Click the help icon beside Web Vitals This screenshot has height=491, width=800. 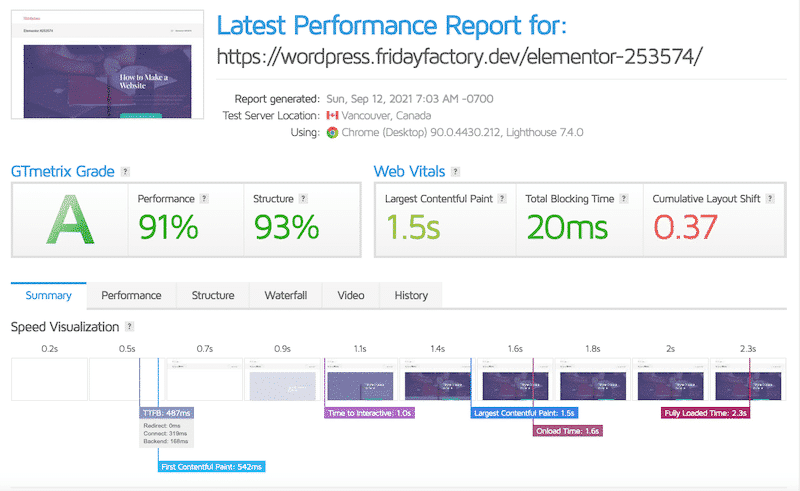[455, 172]
